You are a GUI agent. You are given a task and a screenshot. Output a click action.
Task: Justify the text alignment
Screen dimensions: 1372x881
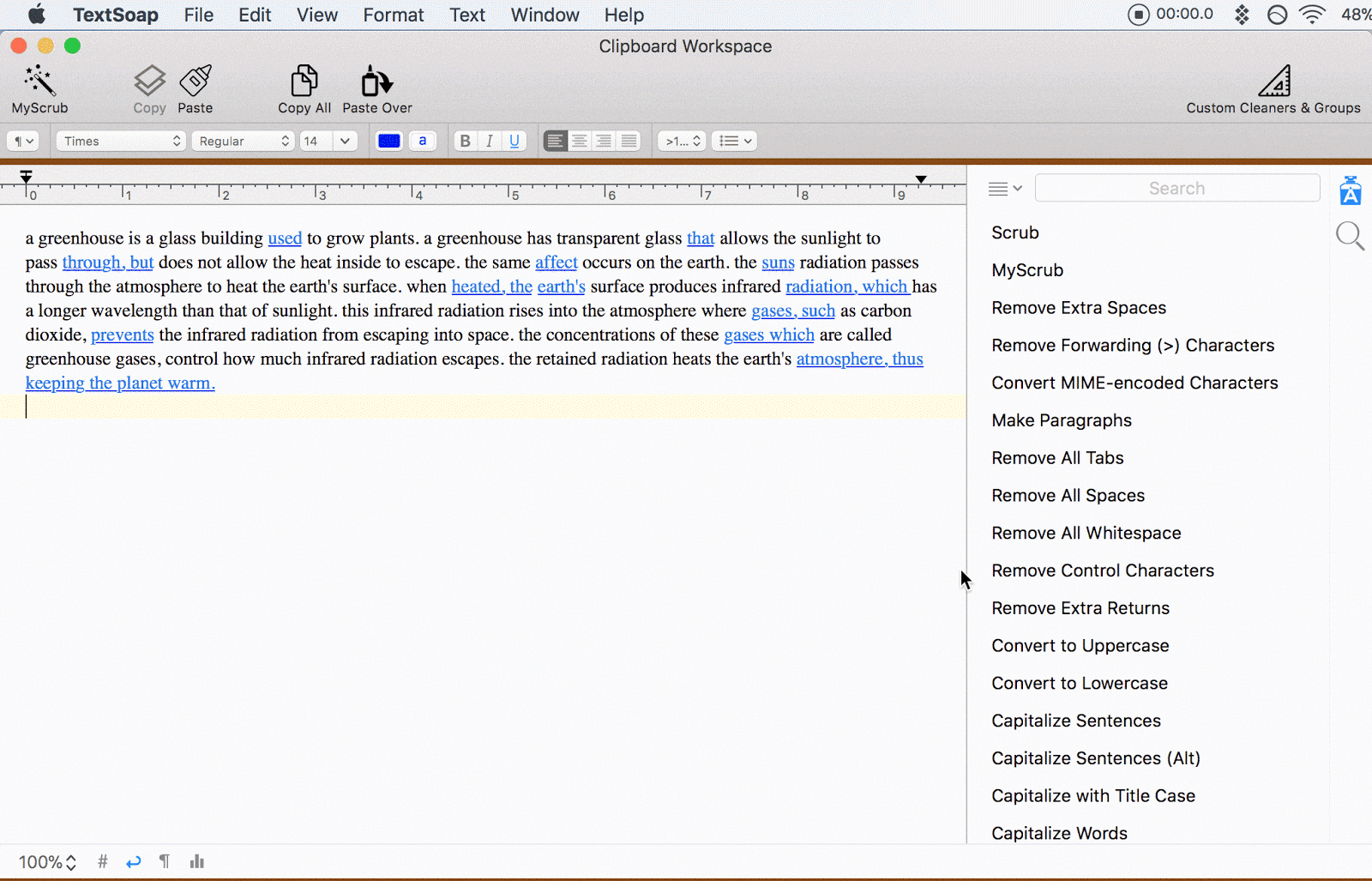pyautogui.click(x=629, y=141)
